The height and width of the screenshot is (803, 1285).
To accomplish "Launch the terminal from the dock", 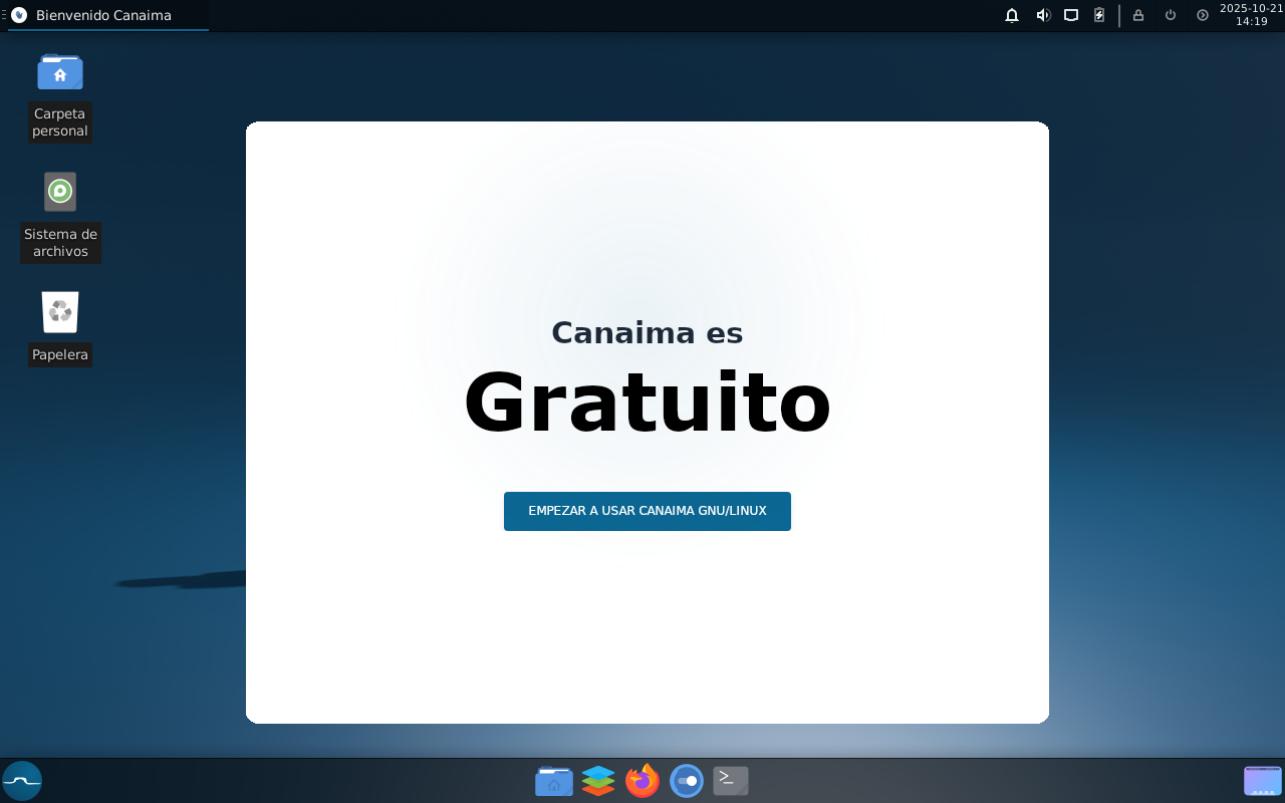I will (730, 780).
